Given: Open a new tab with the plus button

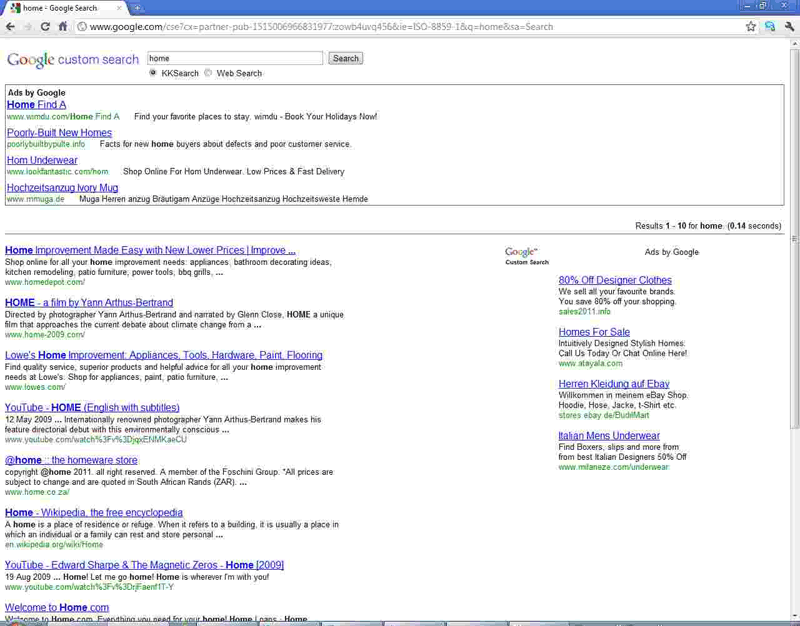Looking at the screenshot, I should point(138,8).
